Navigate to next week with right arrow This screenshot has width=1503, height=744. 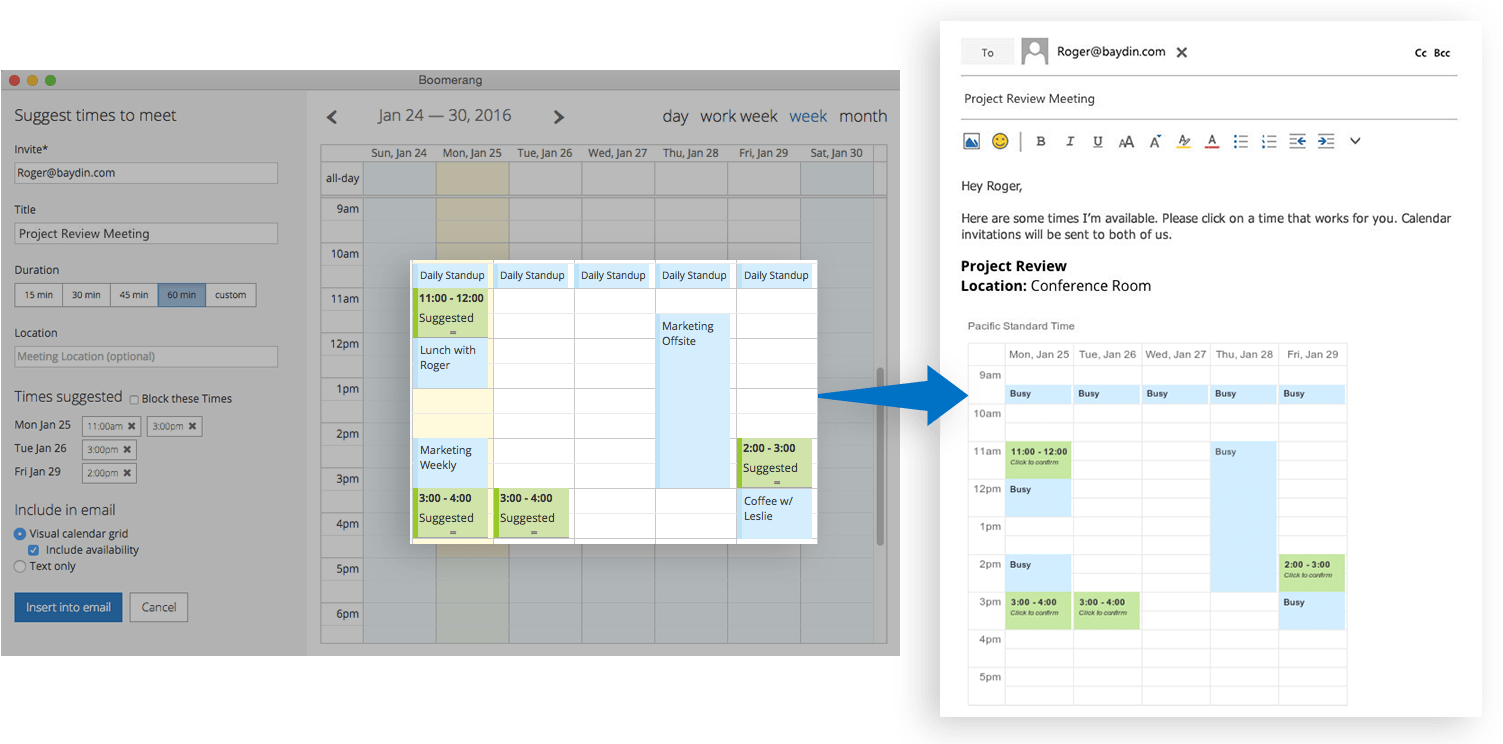coord(558,116)
